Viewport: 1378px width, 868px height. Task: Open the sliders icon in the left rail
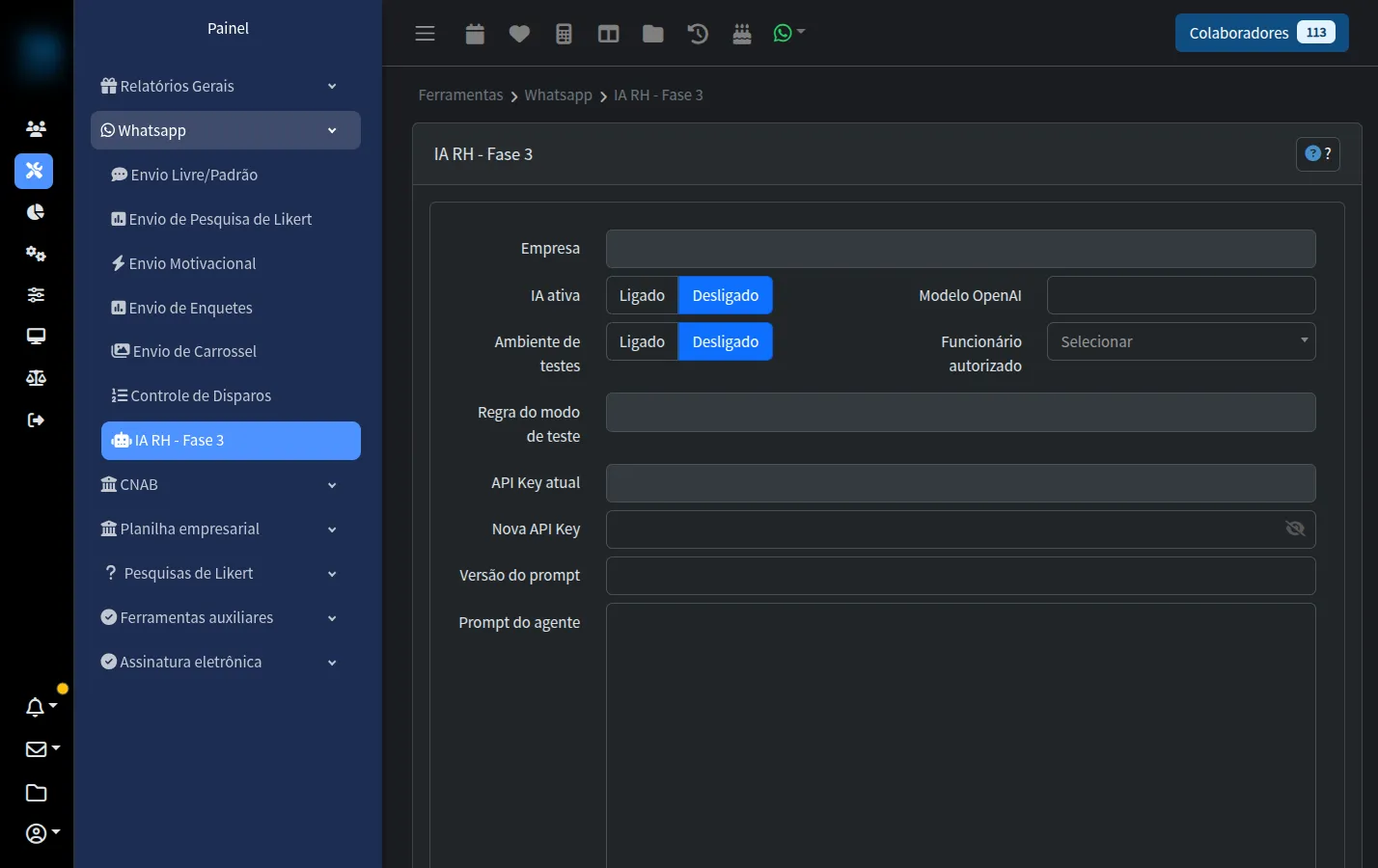[x=36, y=295]
